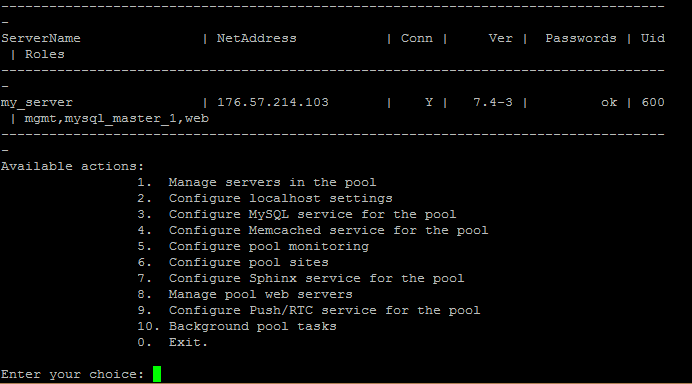This screenshot has width=692, height=384.
Task: Click the 'NetAddress' column header
Action: point(256,38)
